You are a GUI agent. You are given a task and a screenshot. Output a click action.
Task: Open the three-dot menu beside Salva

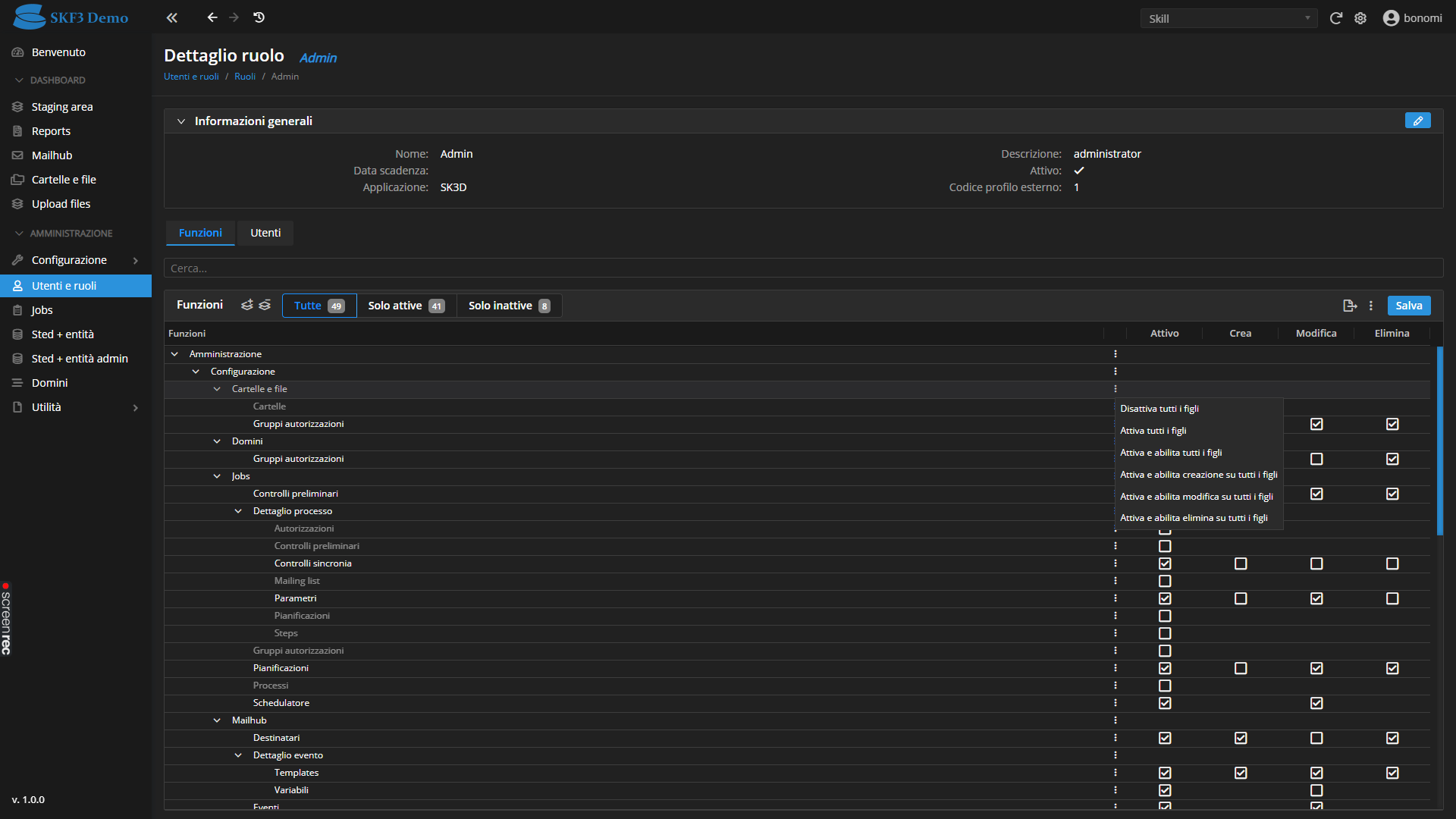click(1371, 306)
